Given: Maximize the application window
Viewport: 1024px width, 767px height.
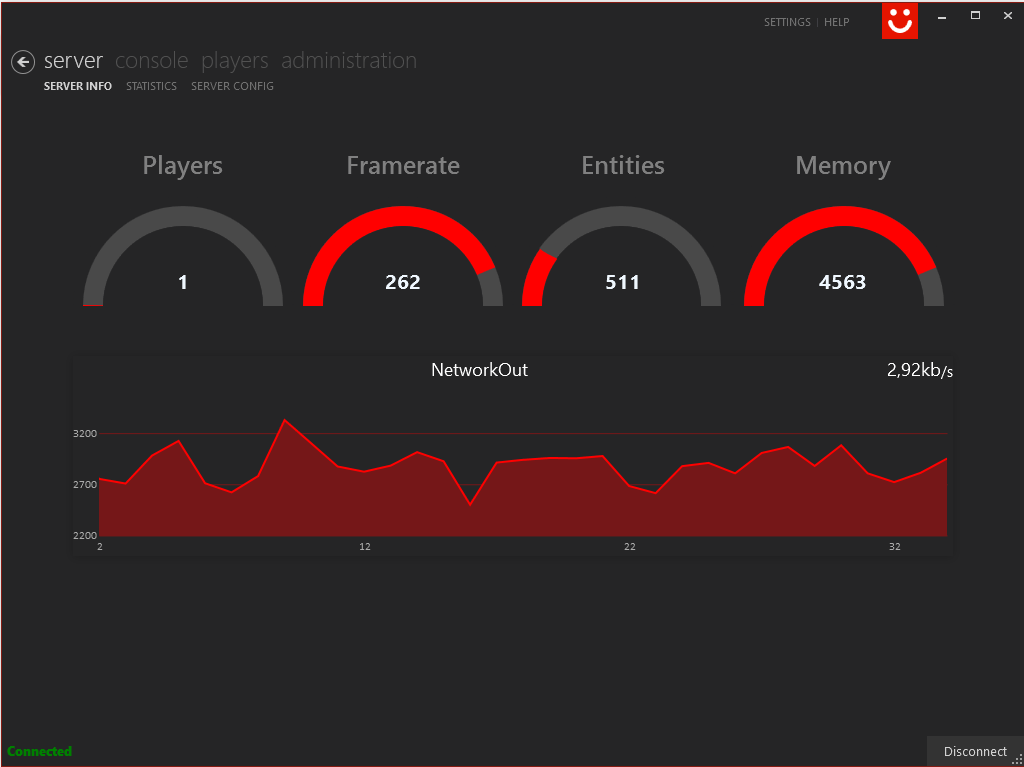Looking at the screenshot, I should click(975, 16).
